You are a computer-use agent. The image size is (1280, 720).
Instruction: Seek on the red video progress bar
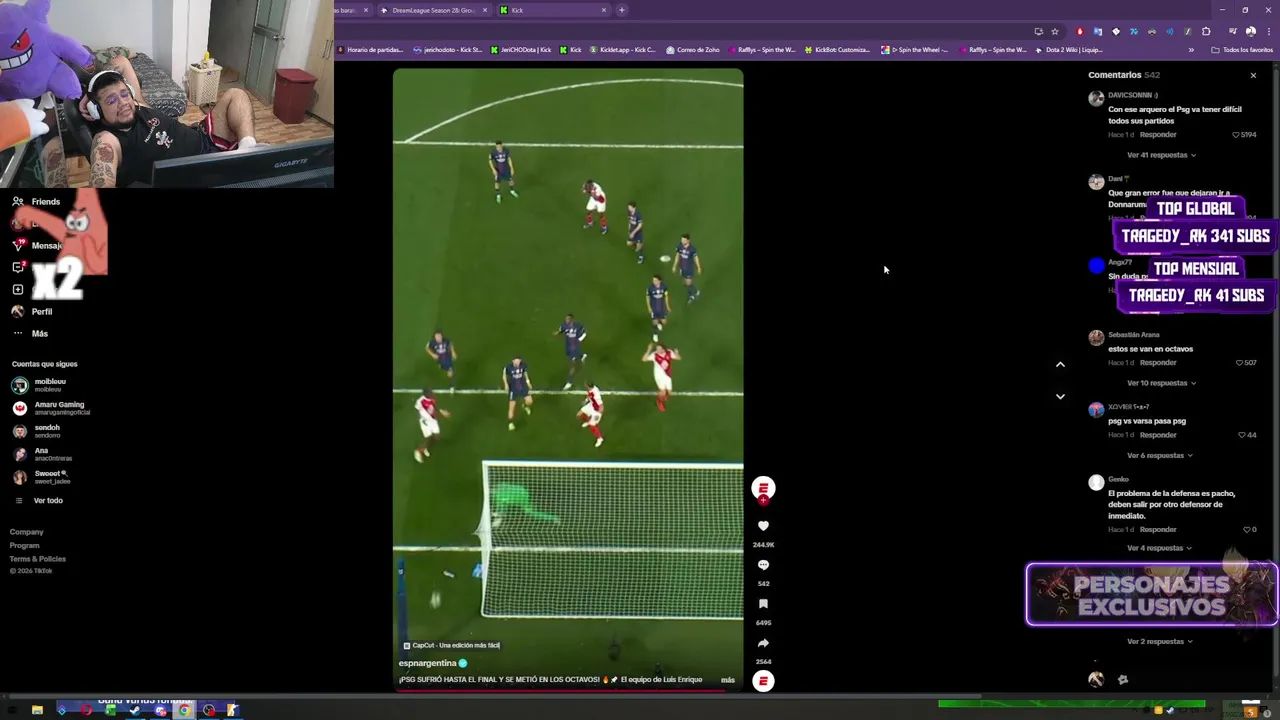coord(568,690)
